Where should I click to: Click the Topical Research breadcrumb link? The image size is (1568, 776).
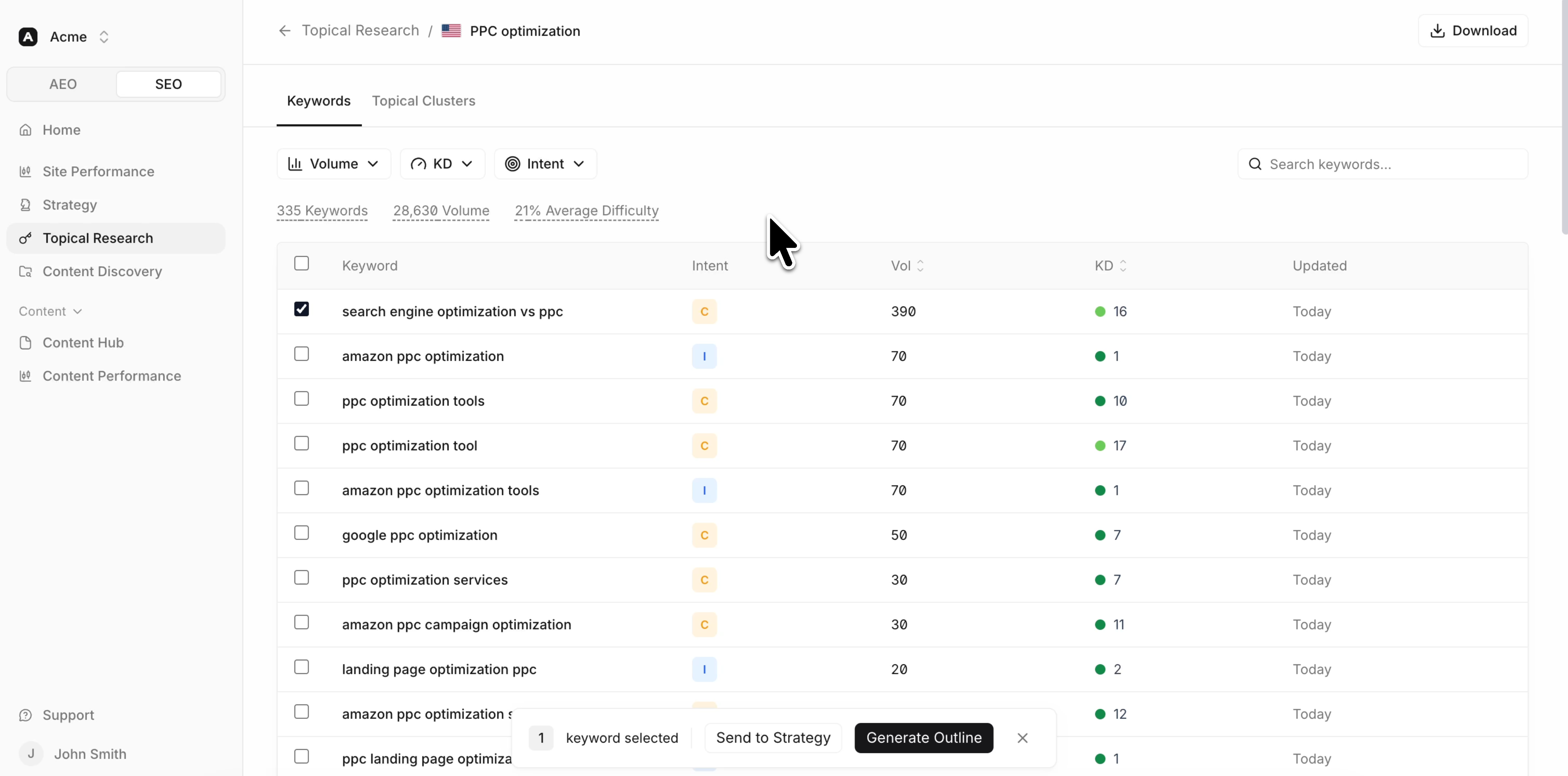pyautogui.click(x=360, y=31)
